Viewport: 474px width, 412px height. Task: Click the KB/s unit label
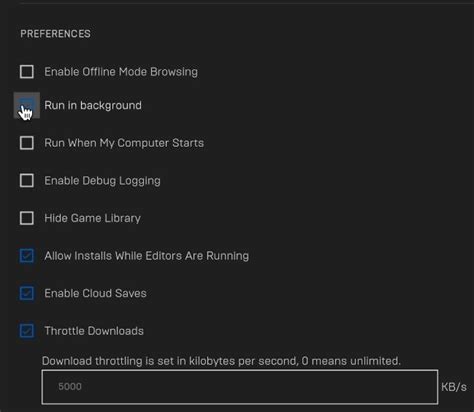(454, 387)
